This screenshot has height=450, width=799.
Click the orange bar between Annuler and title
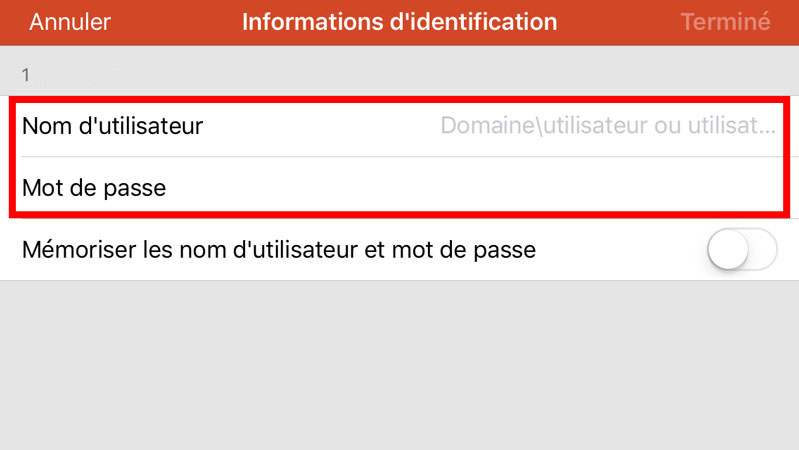tap(176, 22)
